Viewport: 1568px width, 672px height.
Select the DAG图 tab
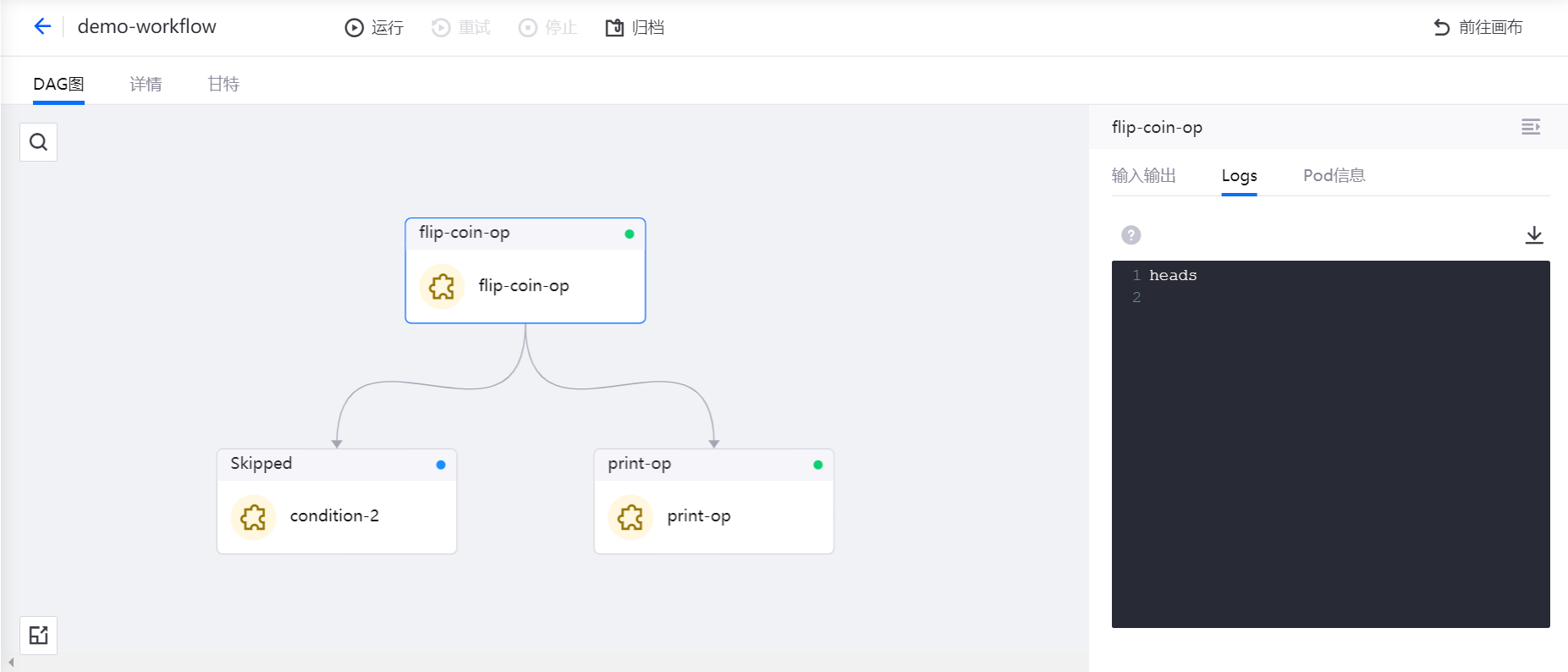coord(58,84)
